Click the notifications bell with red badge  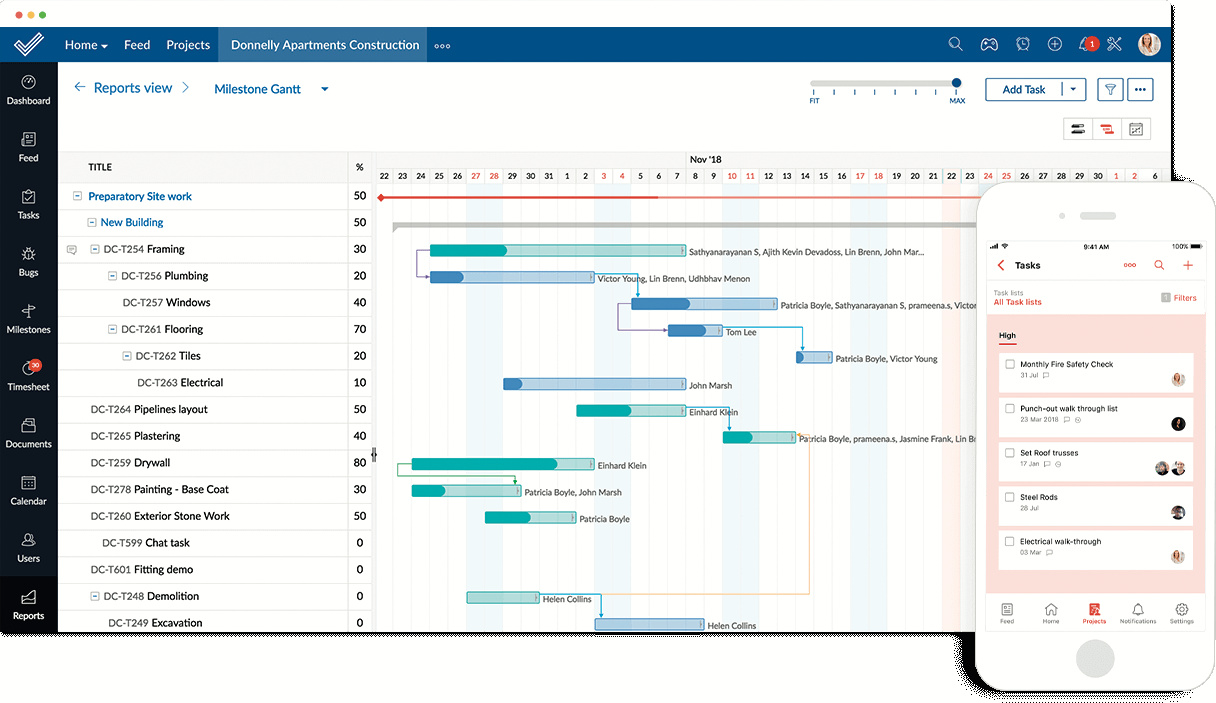pos(1086,44)
